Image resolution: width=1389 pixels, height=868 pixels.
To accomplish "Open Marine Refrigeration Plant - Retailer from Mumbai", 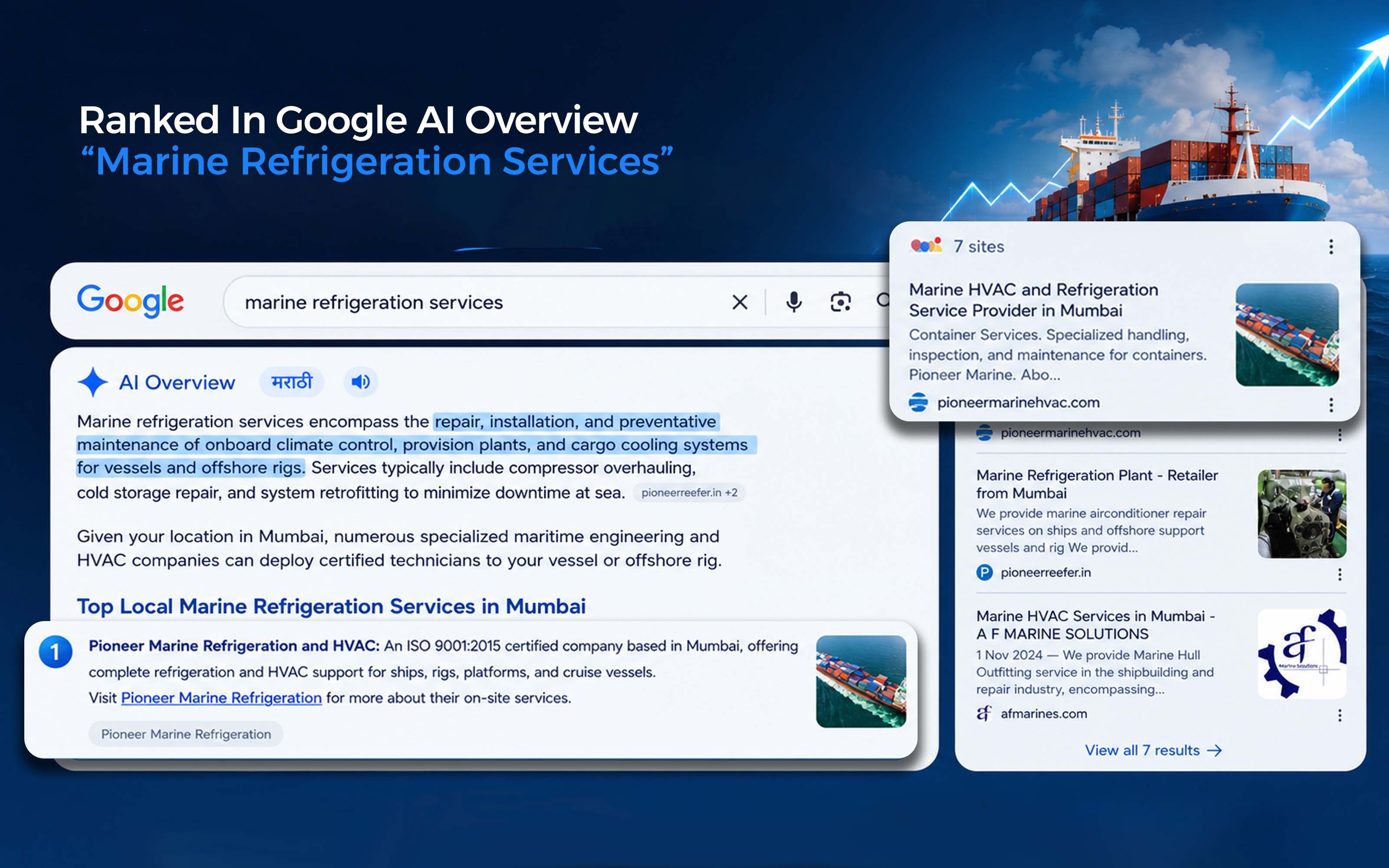I will (1096, 484).
